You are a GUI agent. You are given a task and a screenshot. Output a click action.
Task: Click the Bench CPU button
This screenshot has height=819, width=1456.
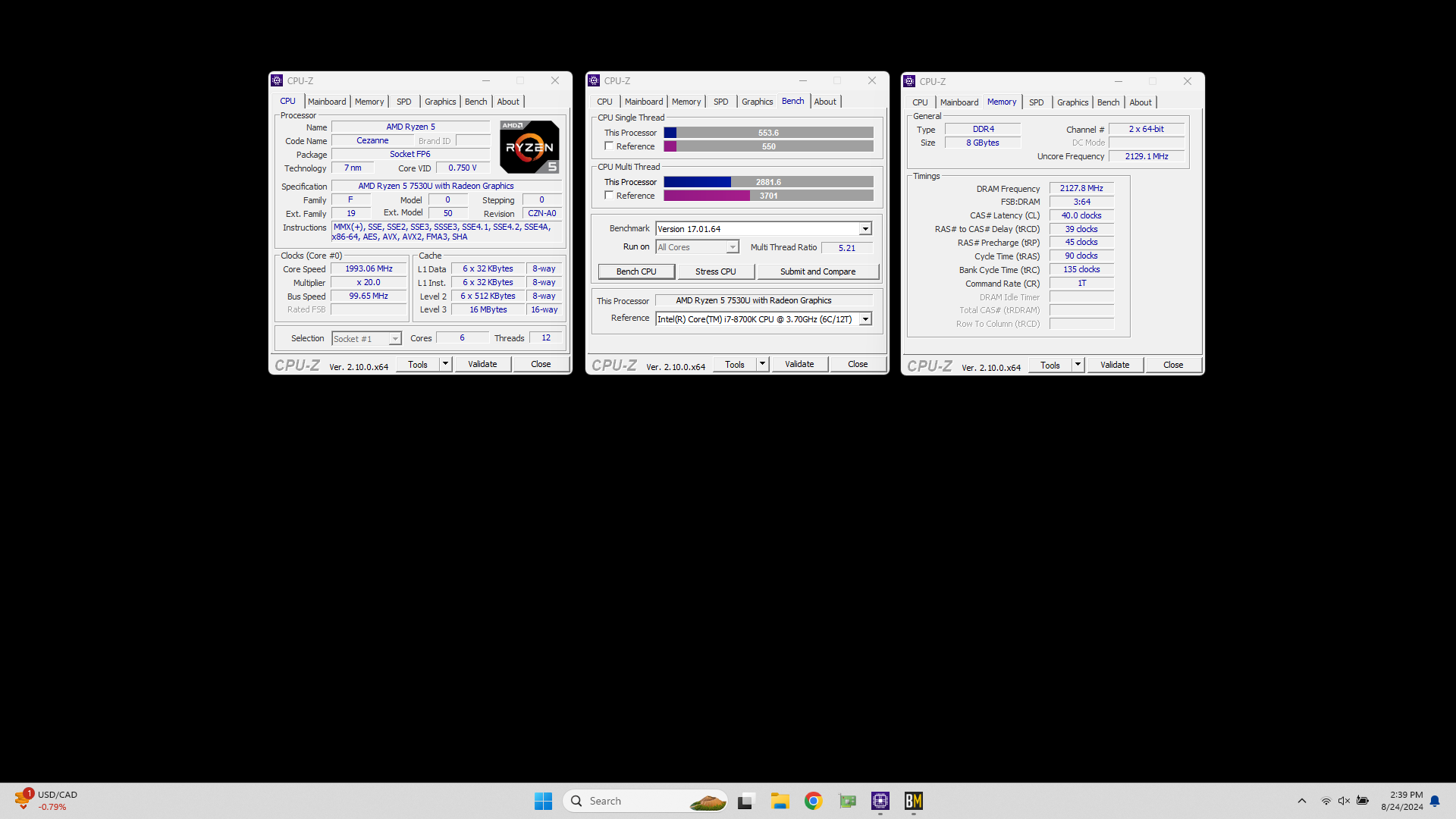tap(636, 271)
